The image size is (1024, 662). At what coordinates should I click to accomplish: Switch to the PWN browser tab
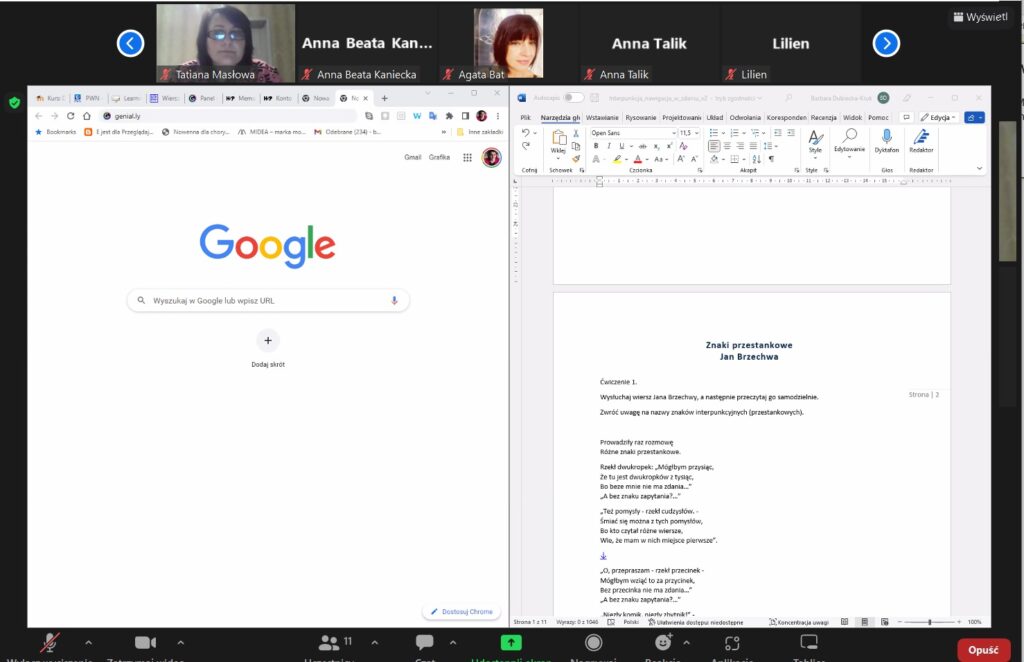coord(92,98)
